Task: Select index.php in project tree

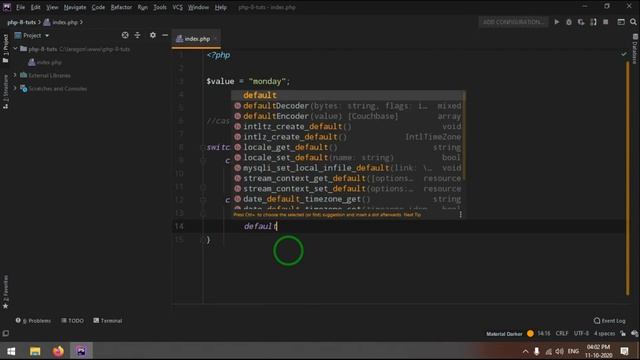Action: click(45, 62)
